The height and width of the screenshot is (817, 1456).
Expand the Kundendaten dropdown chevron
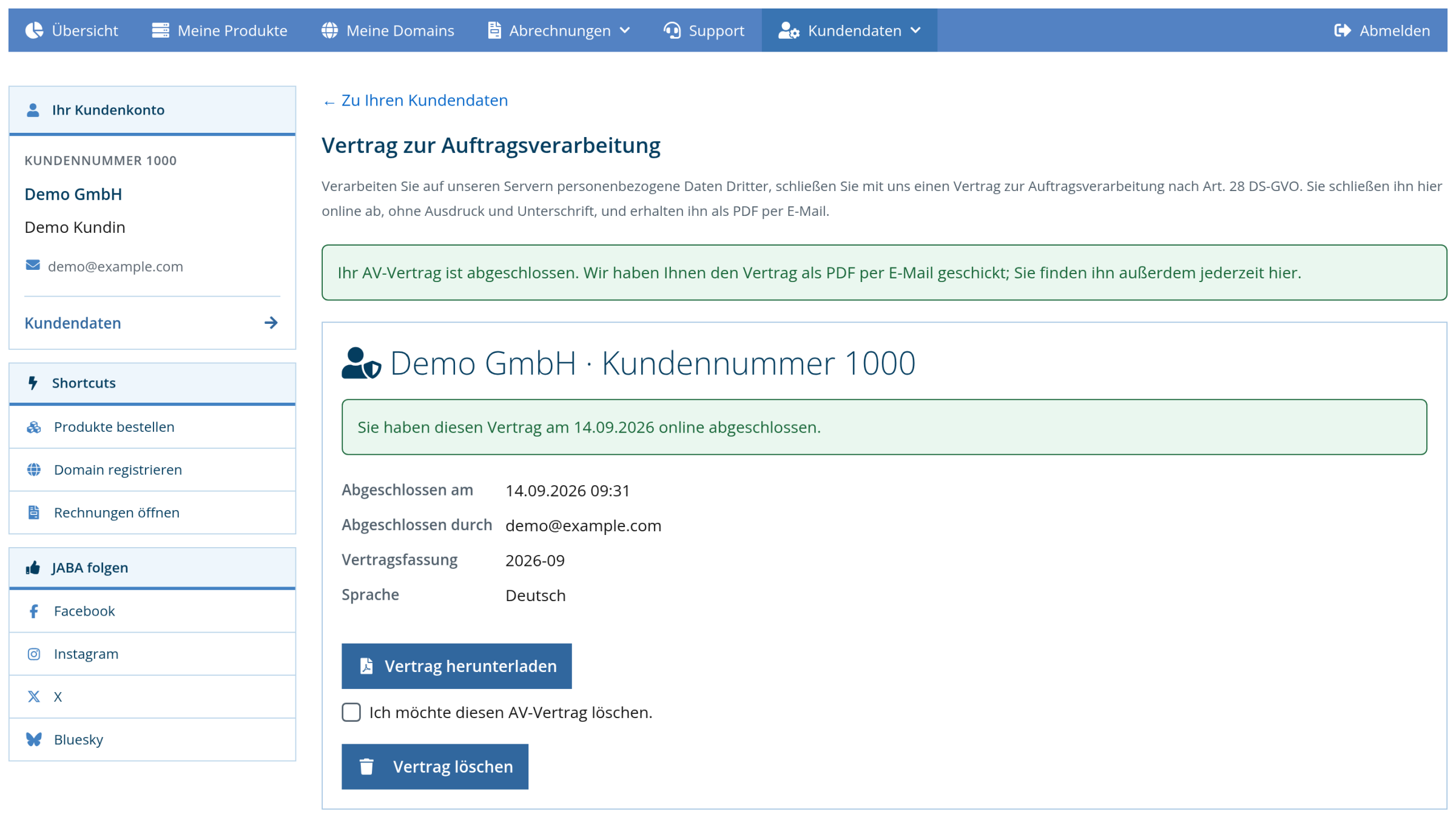click(915, 30)
